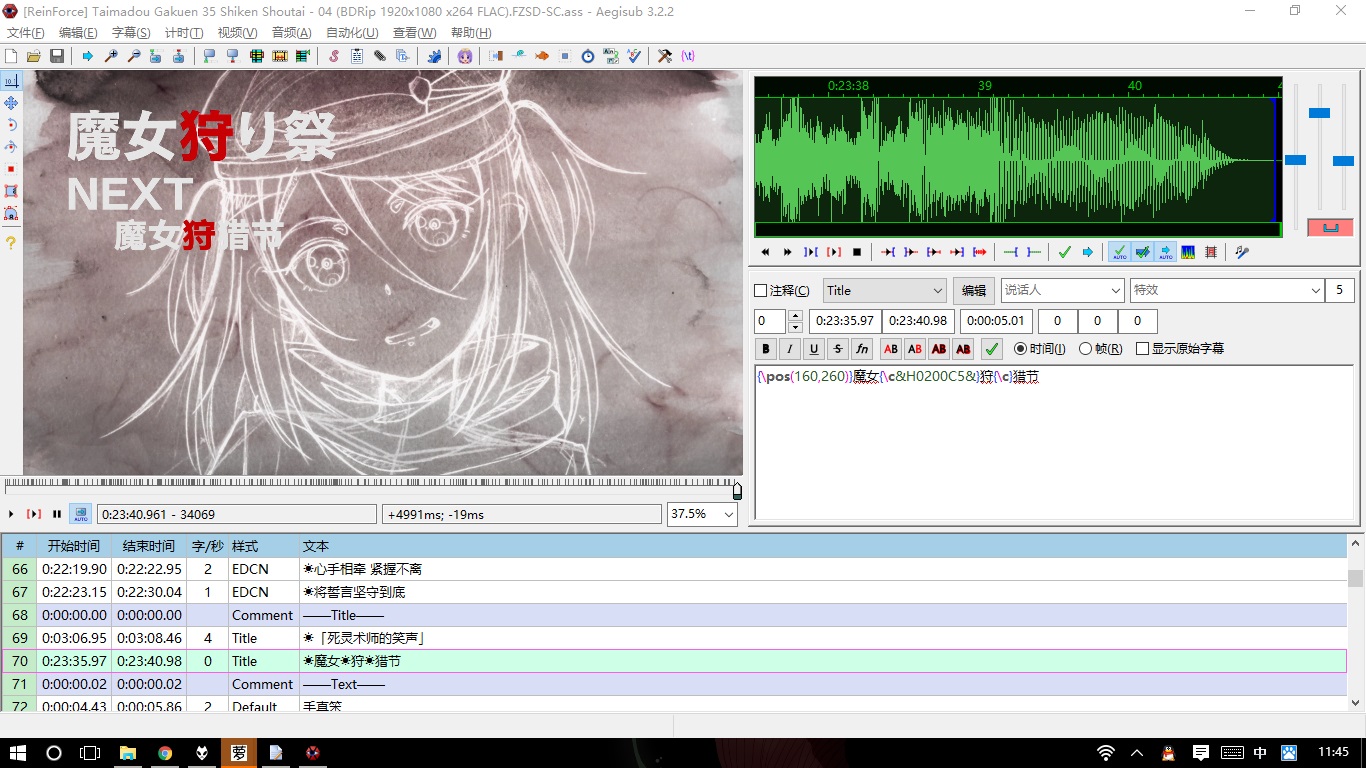Toggle video auto-scroll AUTO button
This screenshot has height=768, width=1366.
point(80,514)
